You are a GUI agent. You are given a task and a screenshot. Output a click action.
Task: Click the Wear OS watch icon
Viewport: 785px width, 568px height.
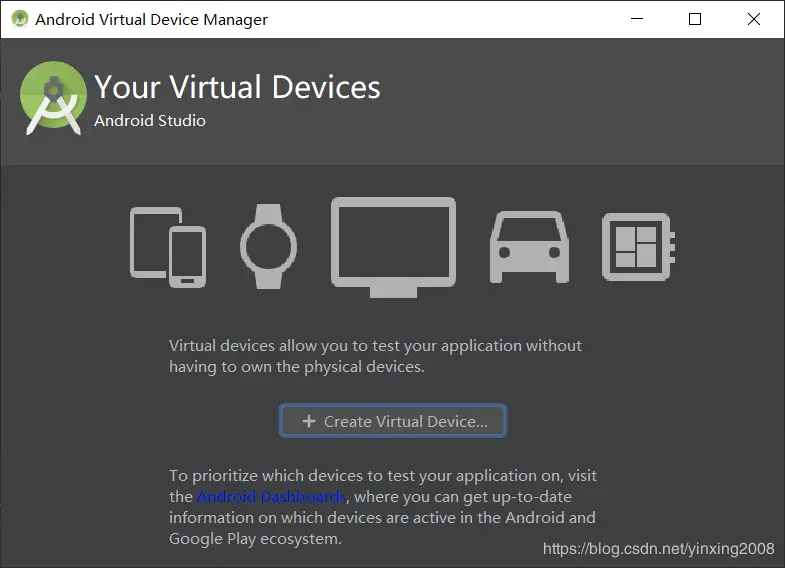click(x=268, y=246)
